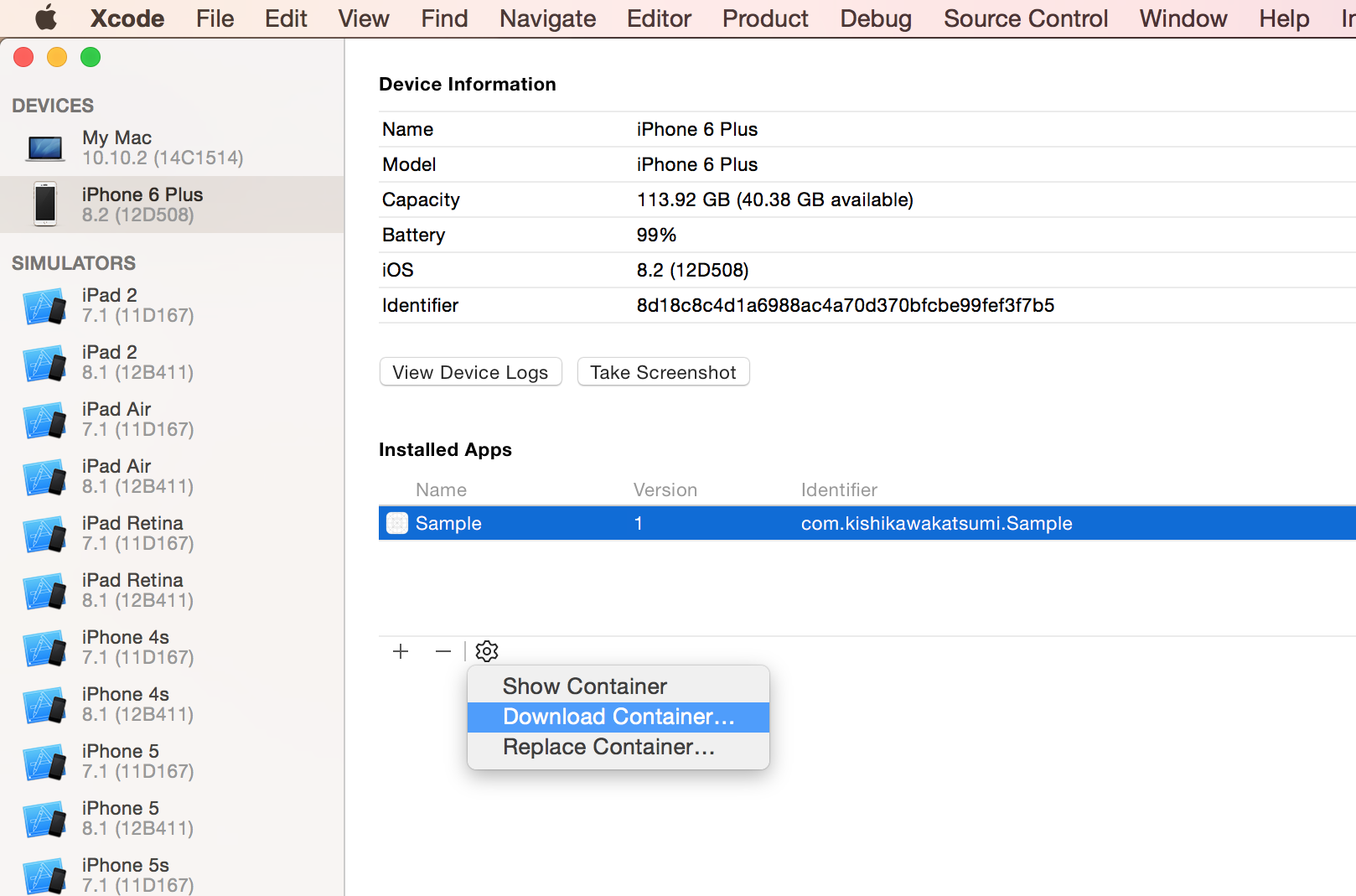Screen dimensions: 1356x896
Task: Select the iPad Retina 8.1 (12B411) simulator
Action: [172, 590]
